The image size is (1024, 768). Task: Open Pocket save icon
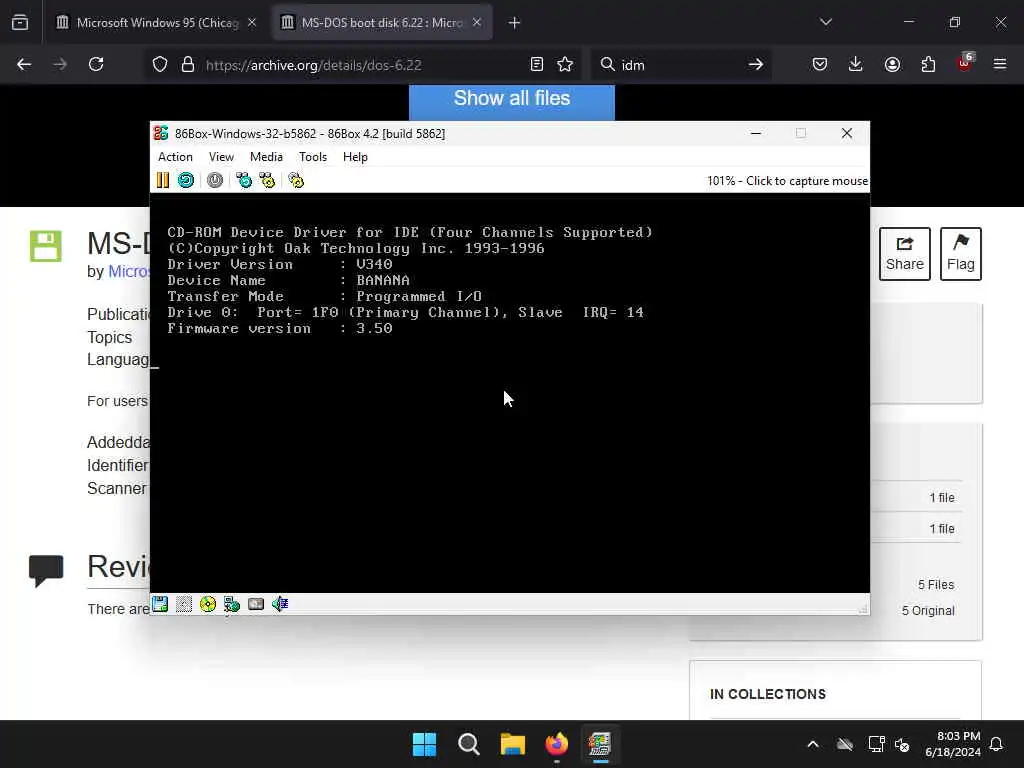[x=820, y=65]
